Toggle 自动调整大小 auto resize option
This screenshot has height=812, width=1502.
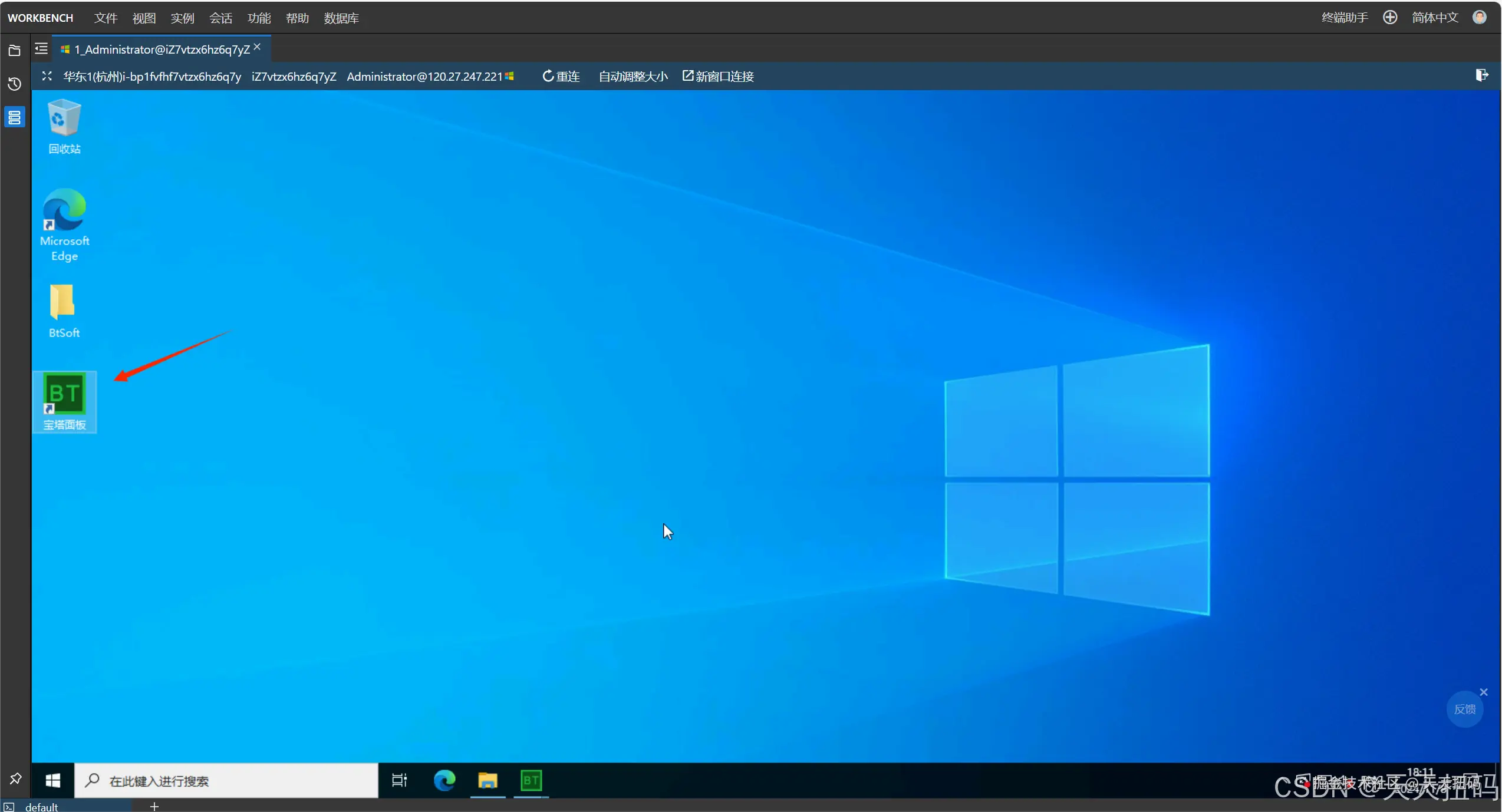tap(633, 77)
